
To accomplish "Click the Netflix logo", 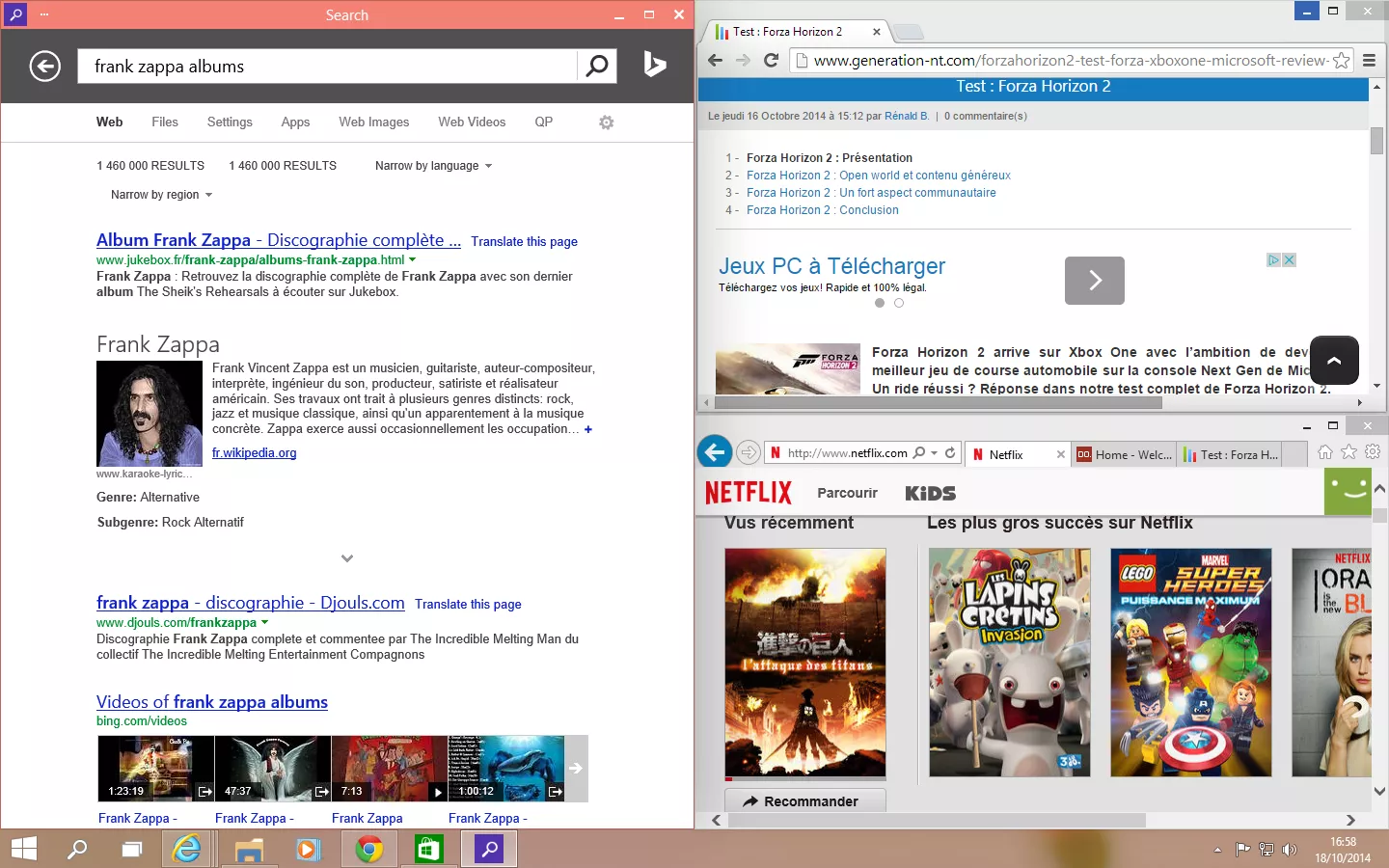I will point(748,493).
